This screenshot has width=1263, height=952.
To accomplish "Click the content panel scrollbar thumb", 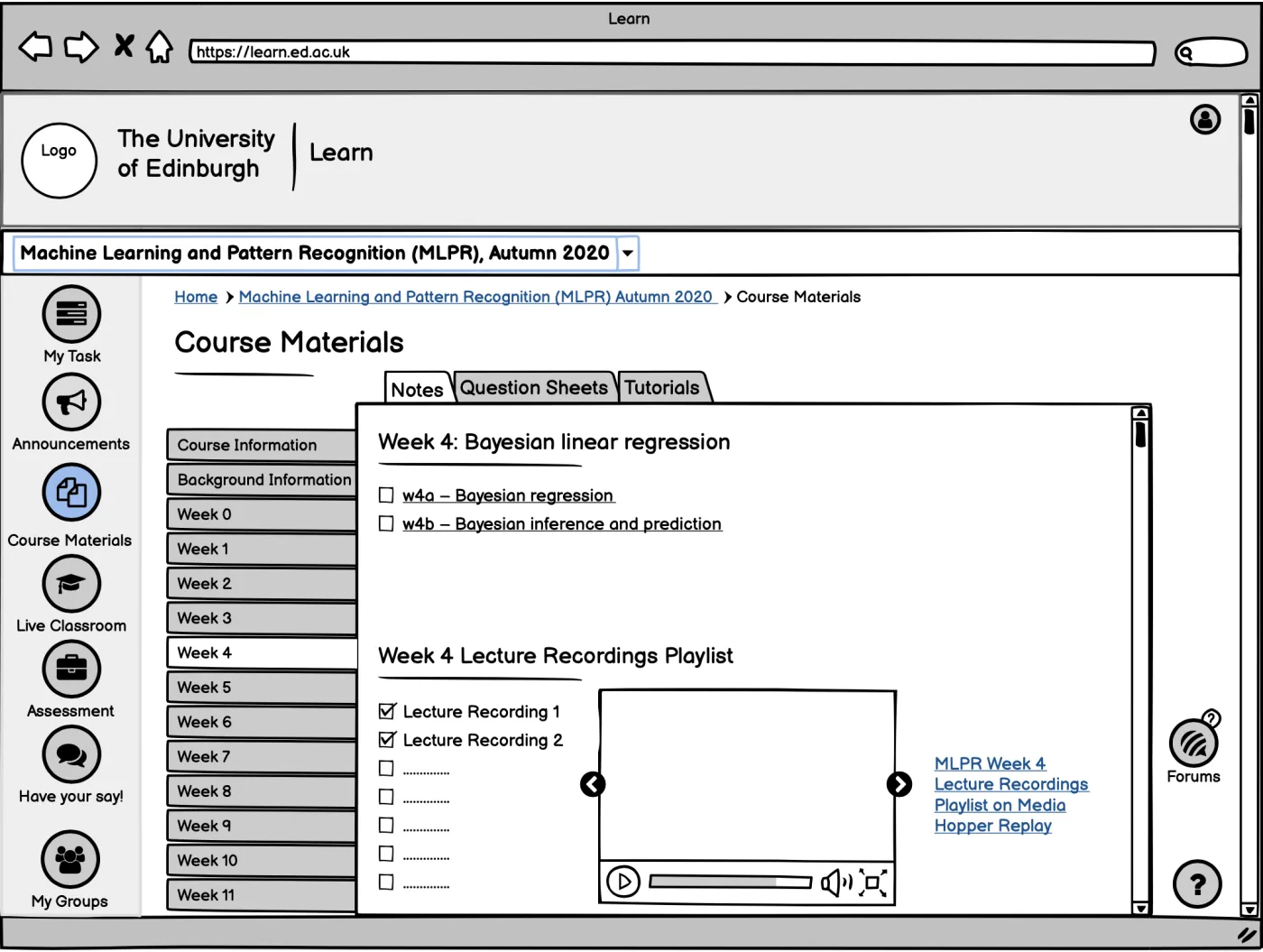I will coord(1140,435).
